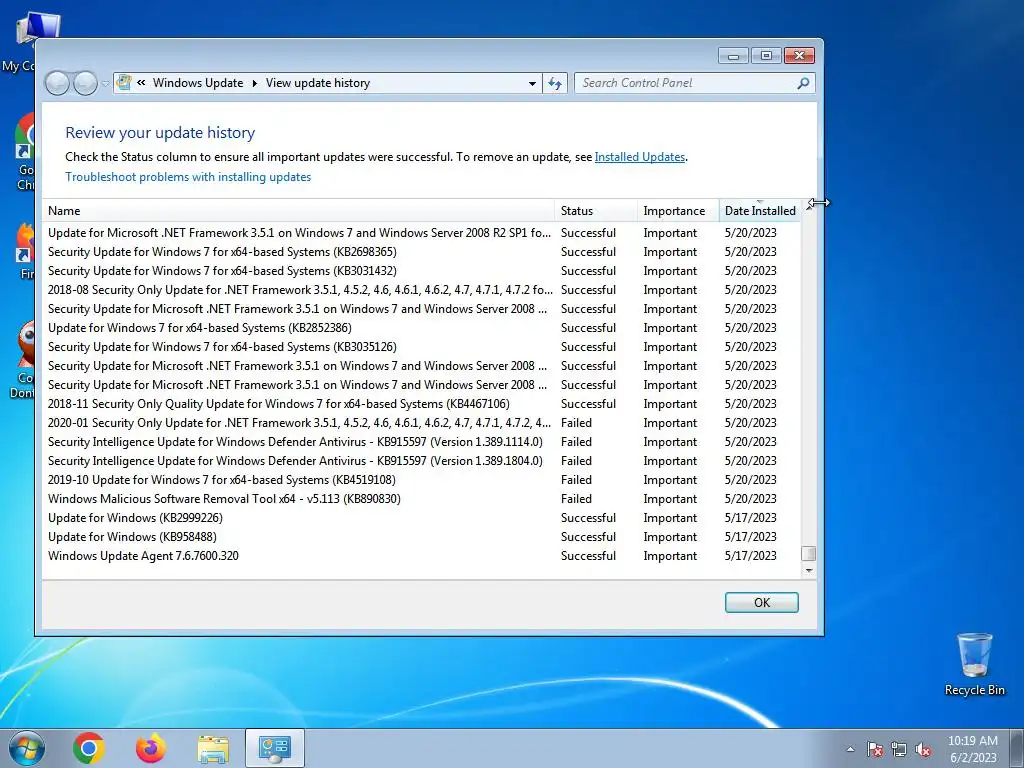
Task: Select Update for Windows 7 row KB2852386
Action: point(421,328)
